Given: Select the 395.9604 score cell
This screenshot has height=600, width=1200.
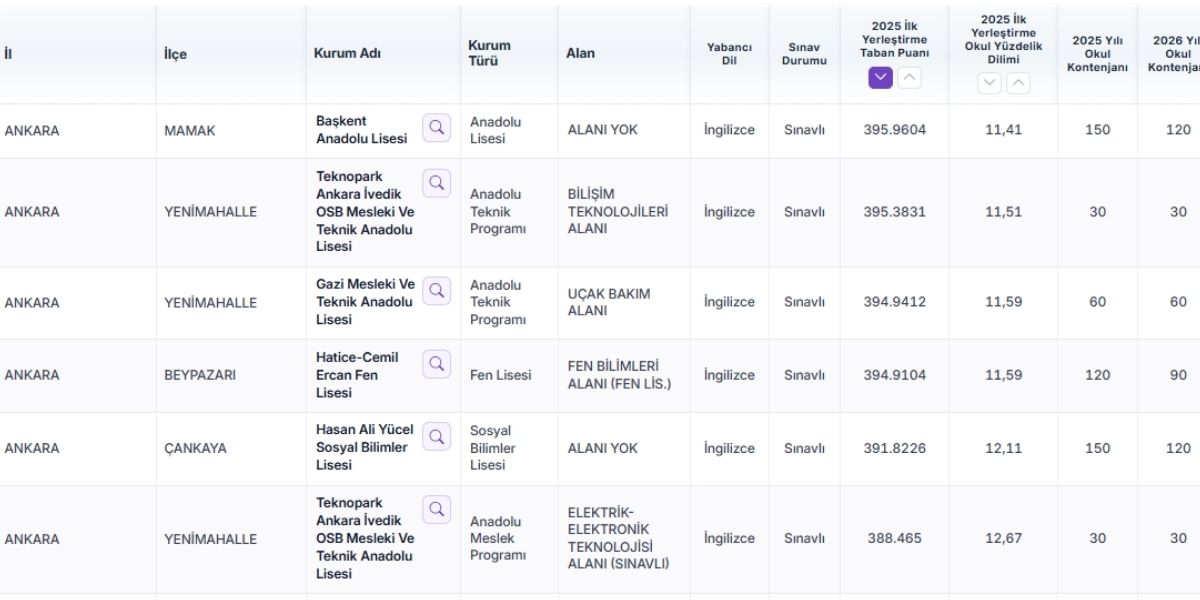Looking at the screenshot, I should [x=895, y=130].
